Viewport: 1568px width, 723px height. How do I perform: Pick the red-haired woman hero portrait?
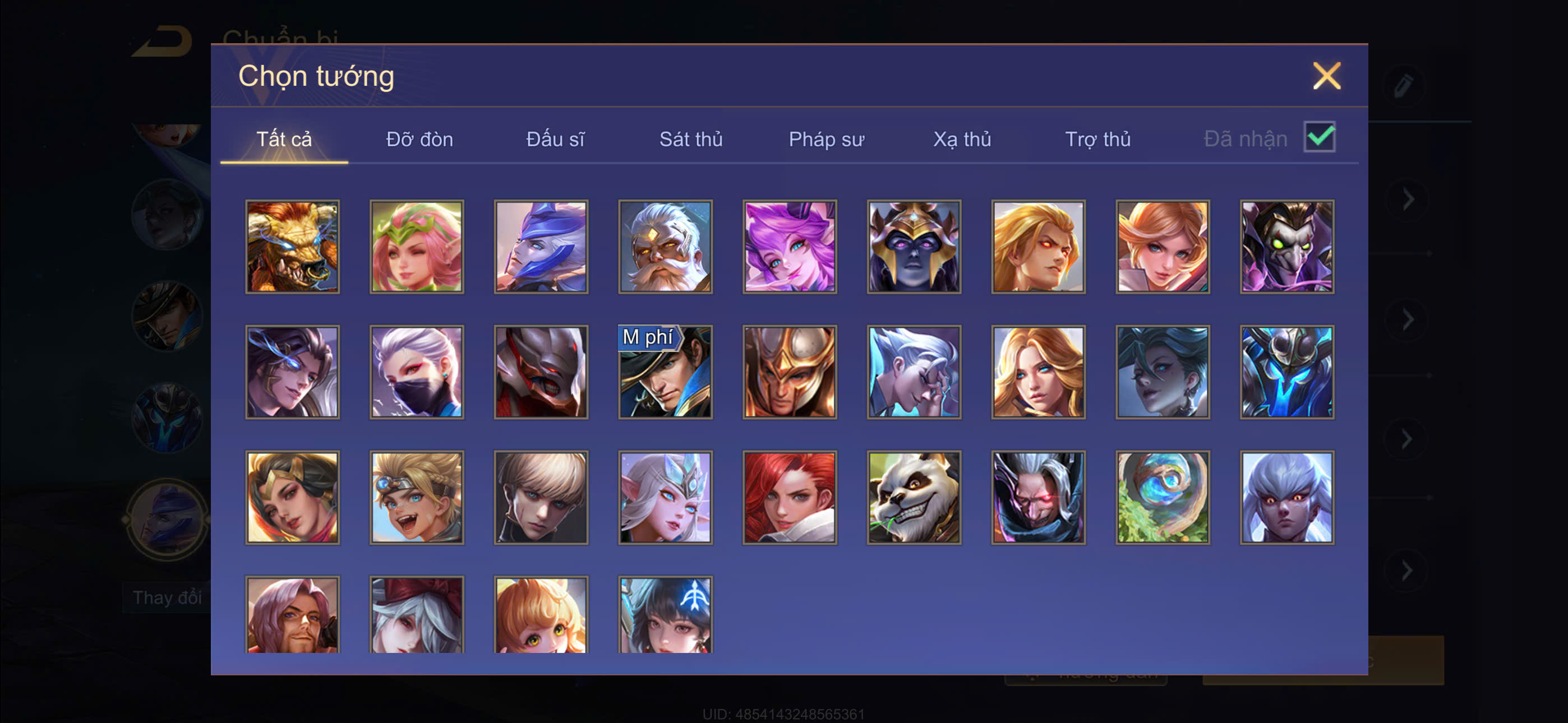pyautogui.click(x=790, y=497)
